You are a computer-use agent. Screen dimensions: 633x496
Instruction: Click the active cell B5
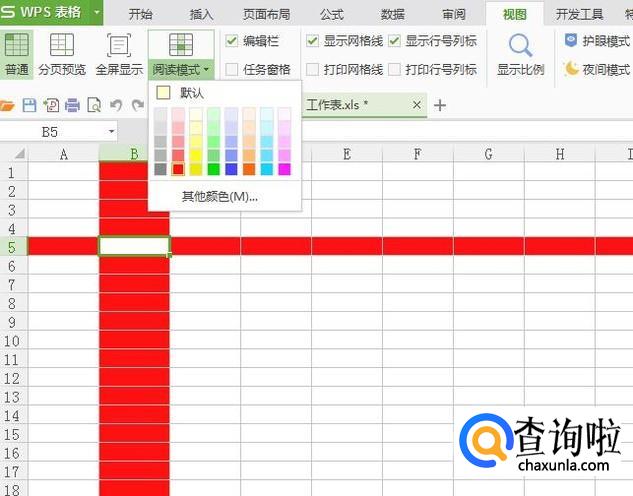point(134,246)
